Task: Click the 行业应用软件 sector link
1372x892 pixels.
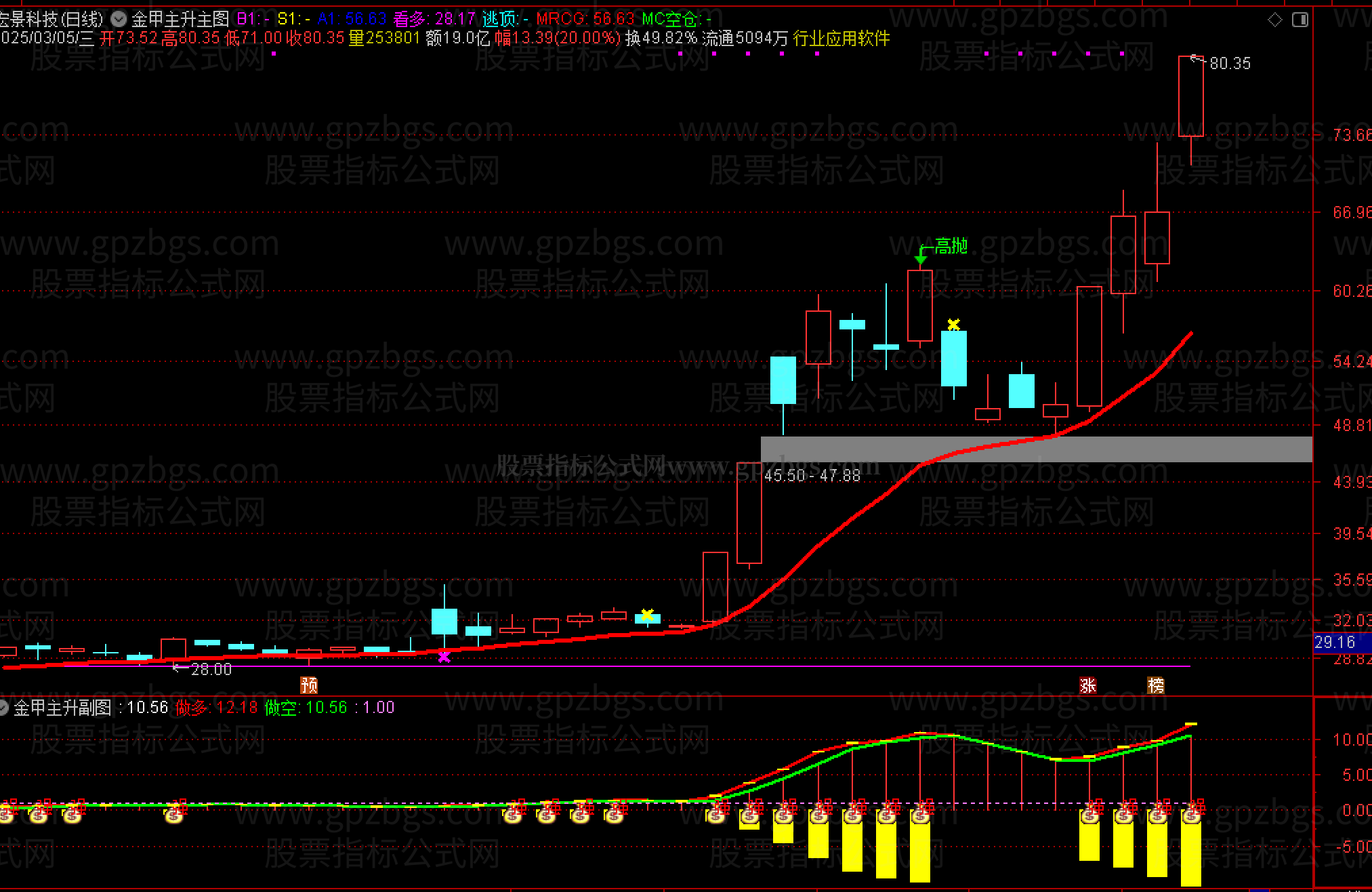Action: click(x=841, y=38)
